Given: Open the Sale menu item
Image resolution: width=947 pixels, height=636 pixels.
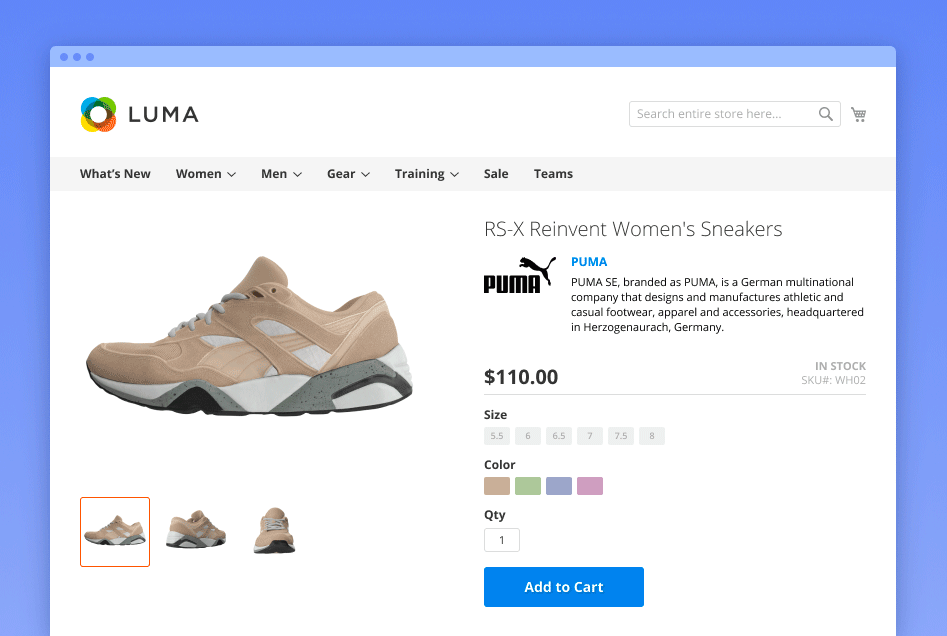Looking at the screenshot, I should pos(496,173).
